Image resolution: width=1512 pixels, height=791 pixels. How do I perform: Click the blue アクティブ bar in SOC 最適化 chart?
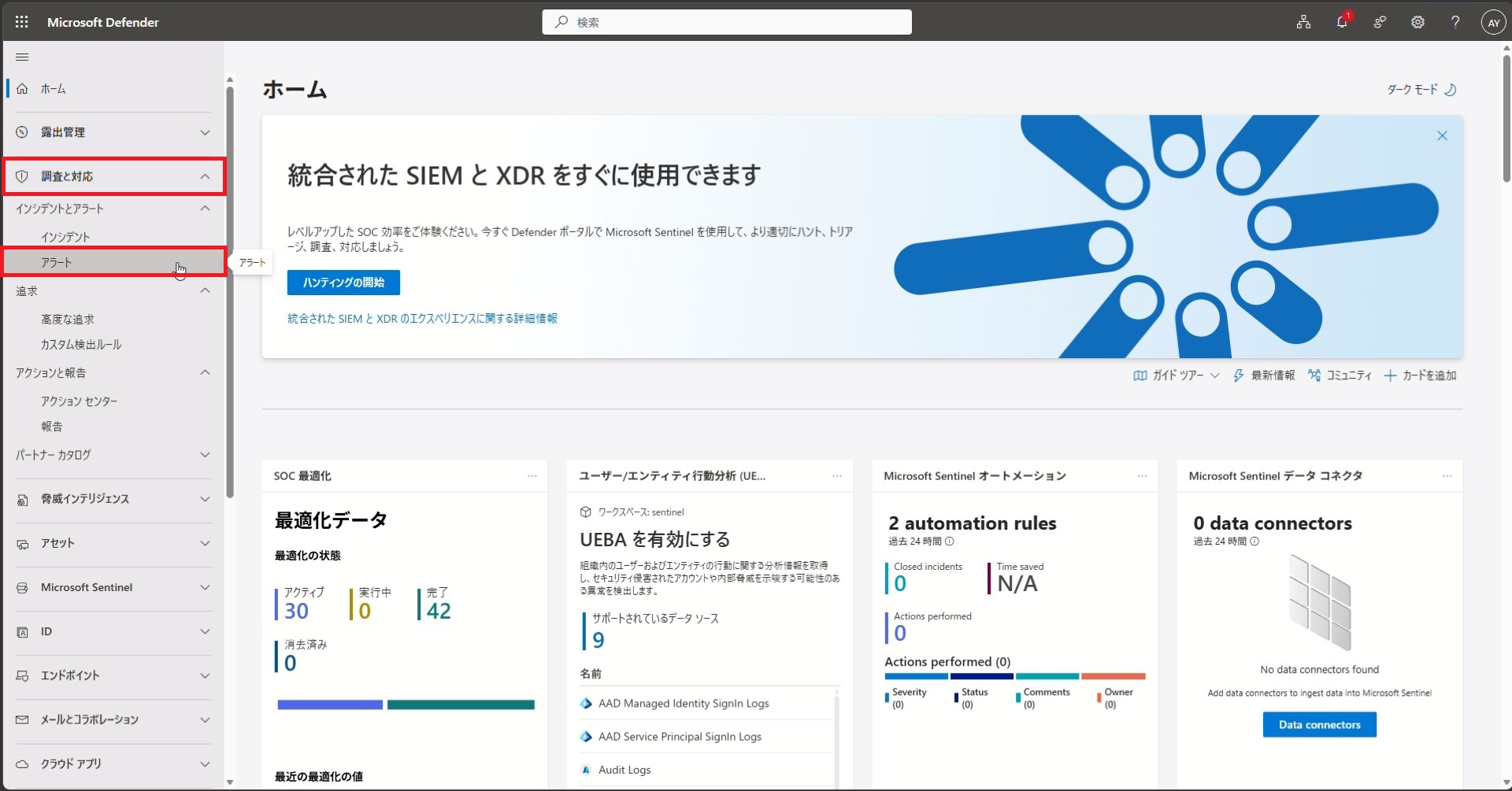point(330,705)
